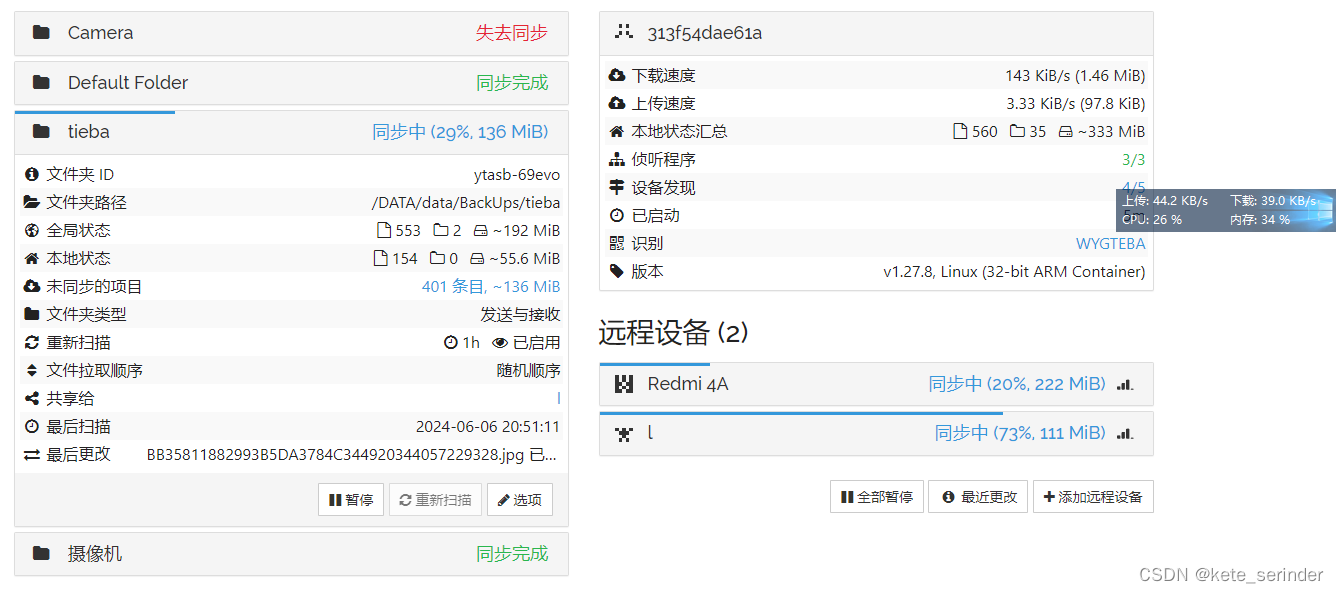Screen dimensions: 1339x593
Task: Click the blue sync progress bar of device l
Action: [800, 412]
